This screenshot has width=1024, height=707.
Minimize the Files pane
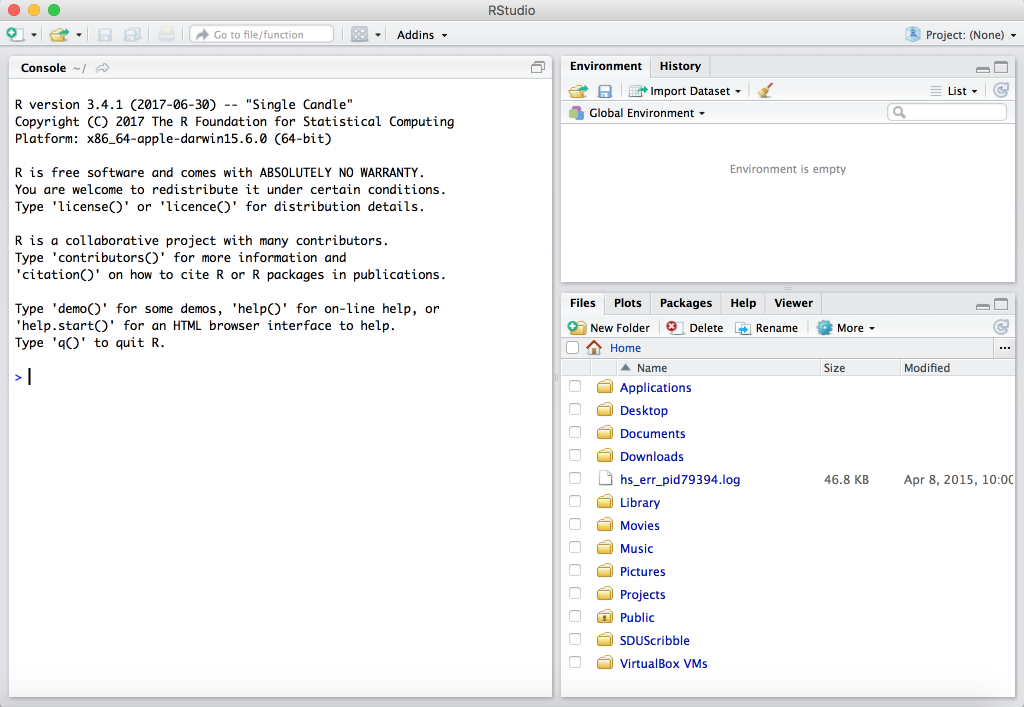[x=982, y=305]
